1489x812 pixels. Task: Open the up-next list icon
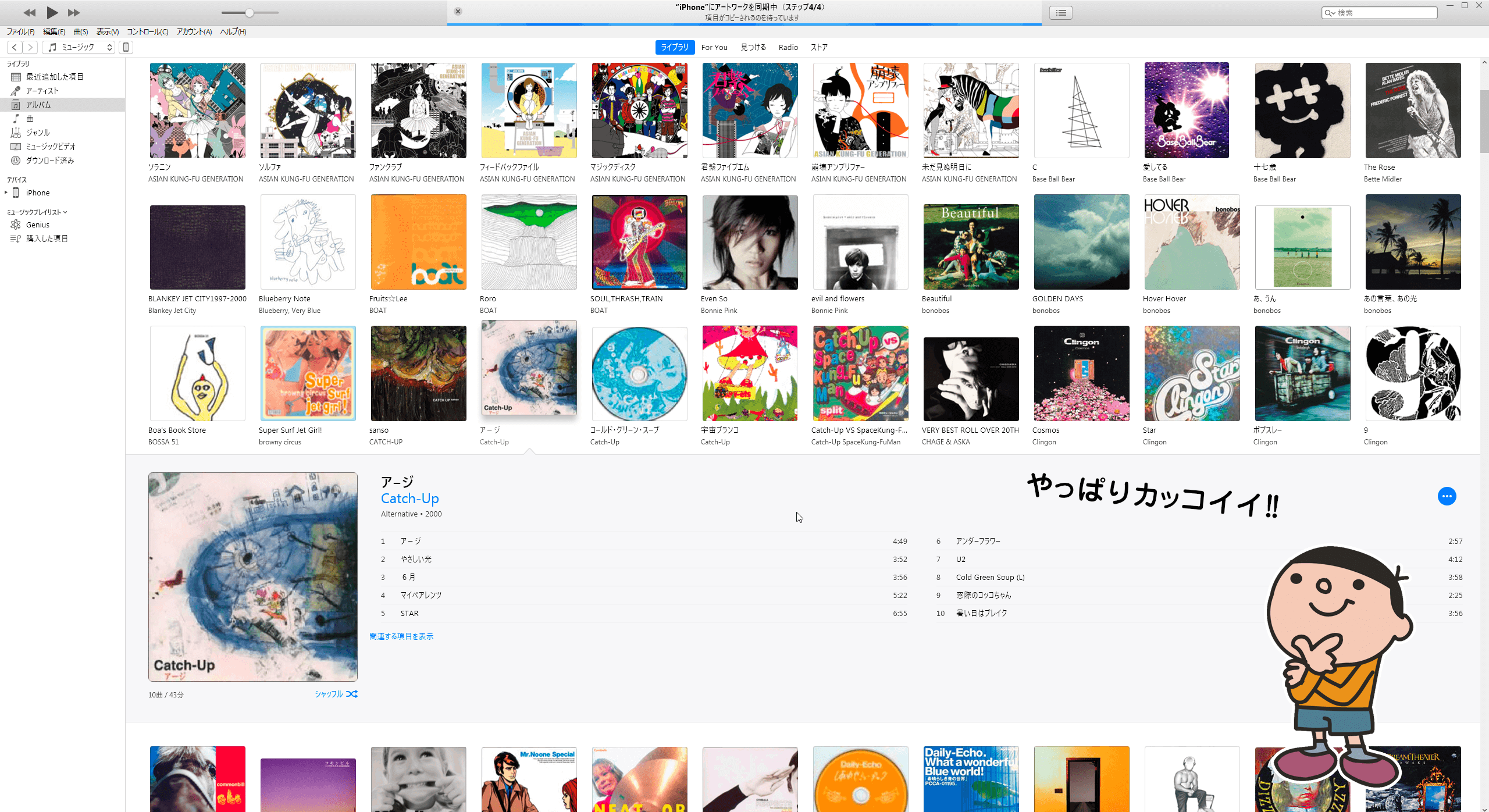1061,12
